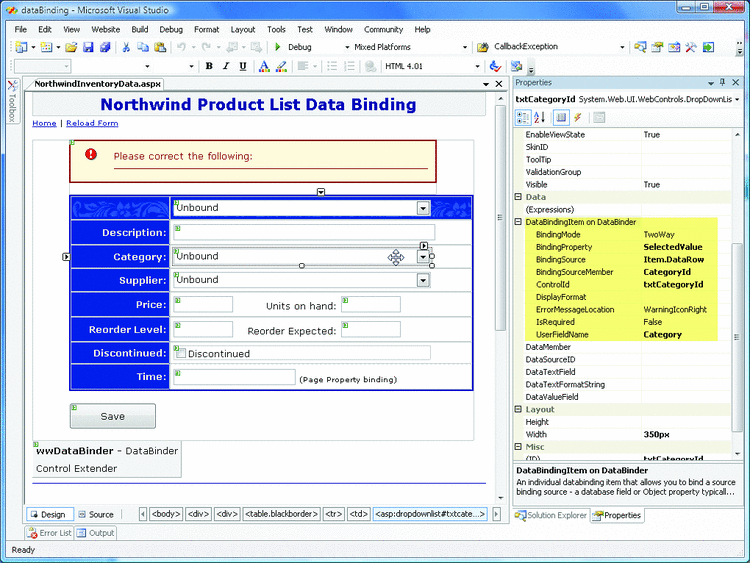The height and width of the screenshot is (563, 750).
Task: Click the numbered list toolbar icon
Action: [x=350, y=66]
